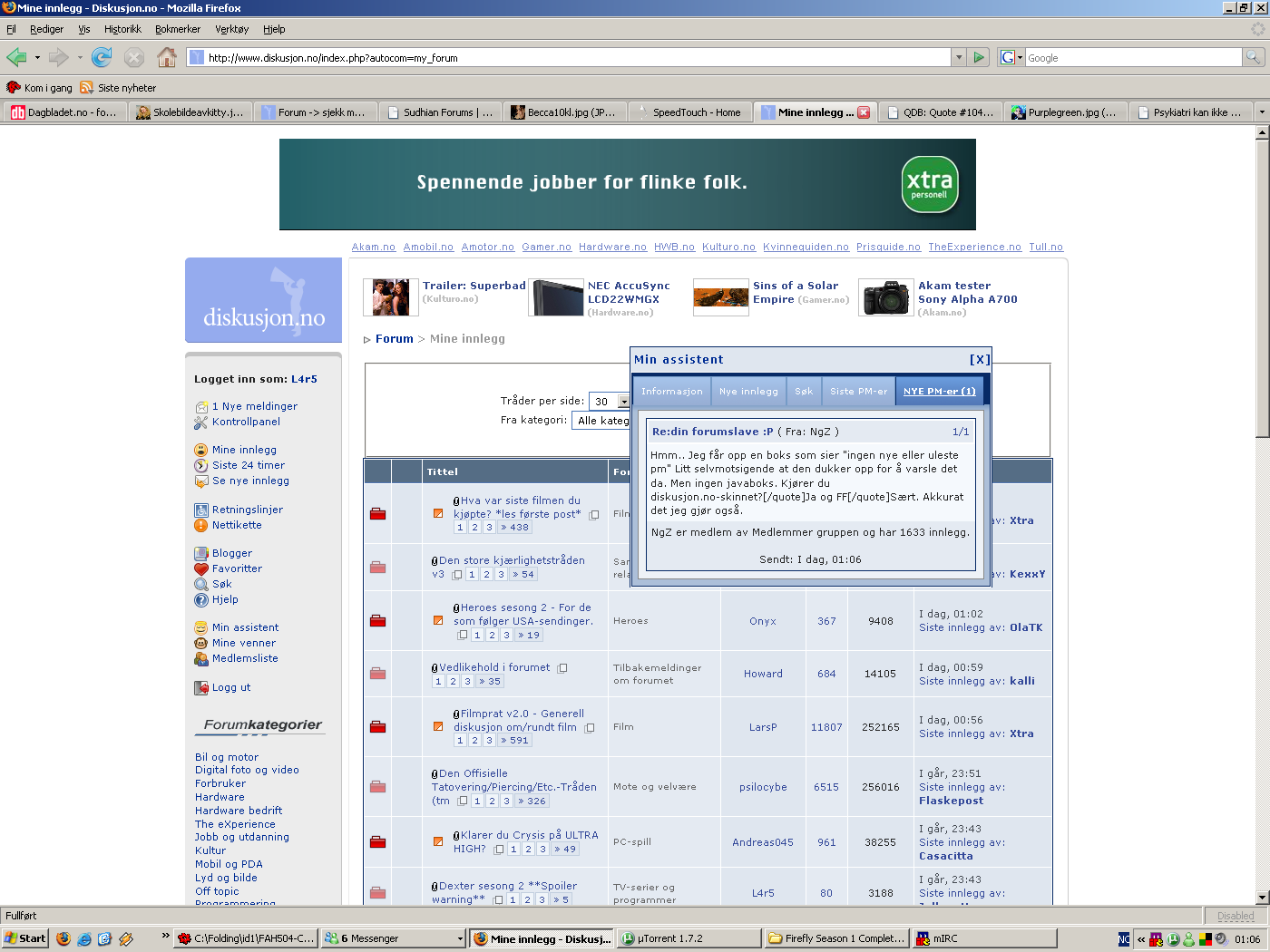Click the Forum breadcrumb link
The height and width of the screenshot is (952, 1270).
(x=395, y=339)
